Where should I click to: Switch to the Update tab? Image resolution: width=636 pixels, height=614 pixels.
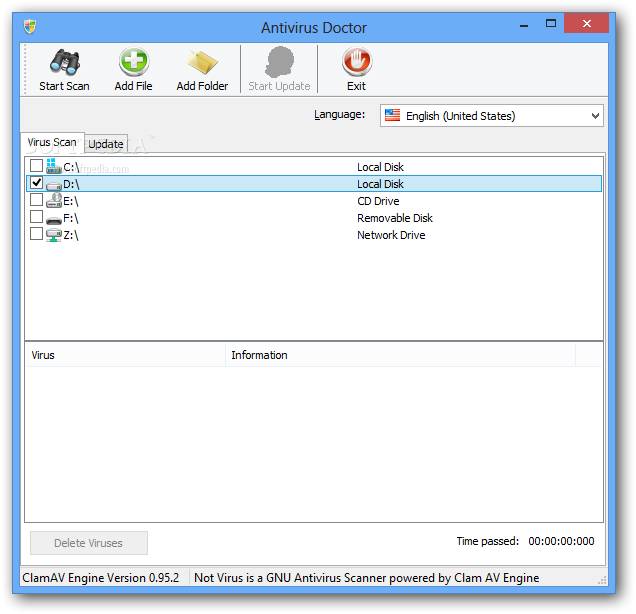point(106,144)
